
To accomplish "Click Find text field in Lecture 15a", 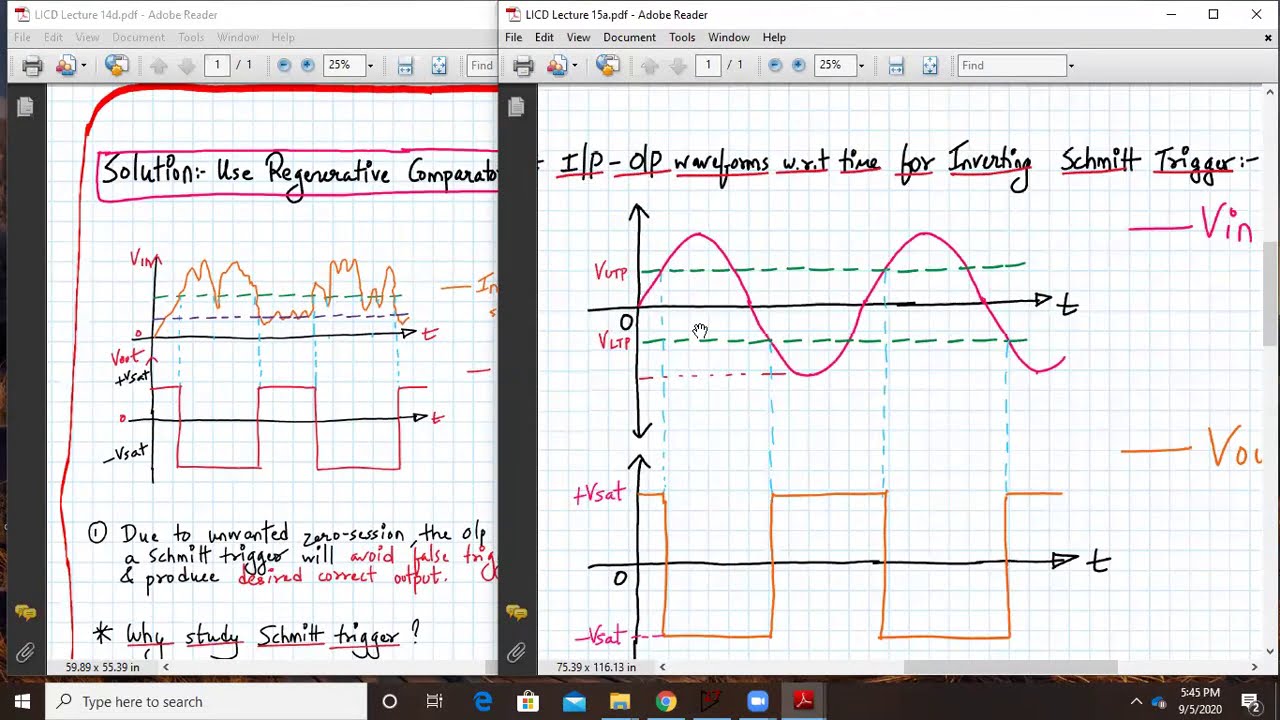I will click(x=1012, y=66).
